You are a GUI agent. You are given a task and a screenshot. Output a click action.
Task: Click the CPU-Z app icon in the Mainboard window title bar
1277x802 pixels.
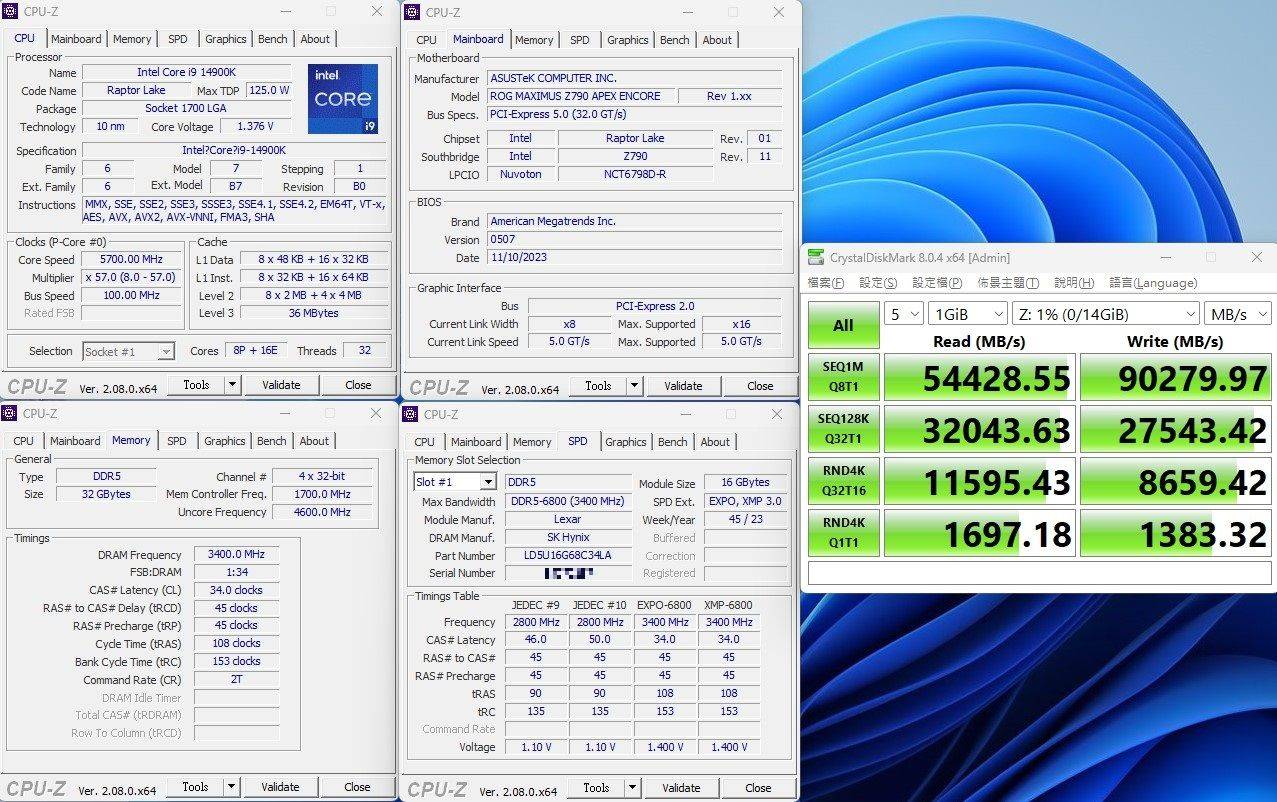click(x=413, y=12)
